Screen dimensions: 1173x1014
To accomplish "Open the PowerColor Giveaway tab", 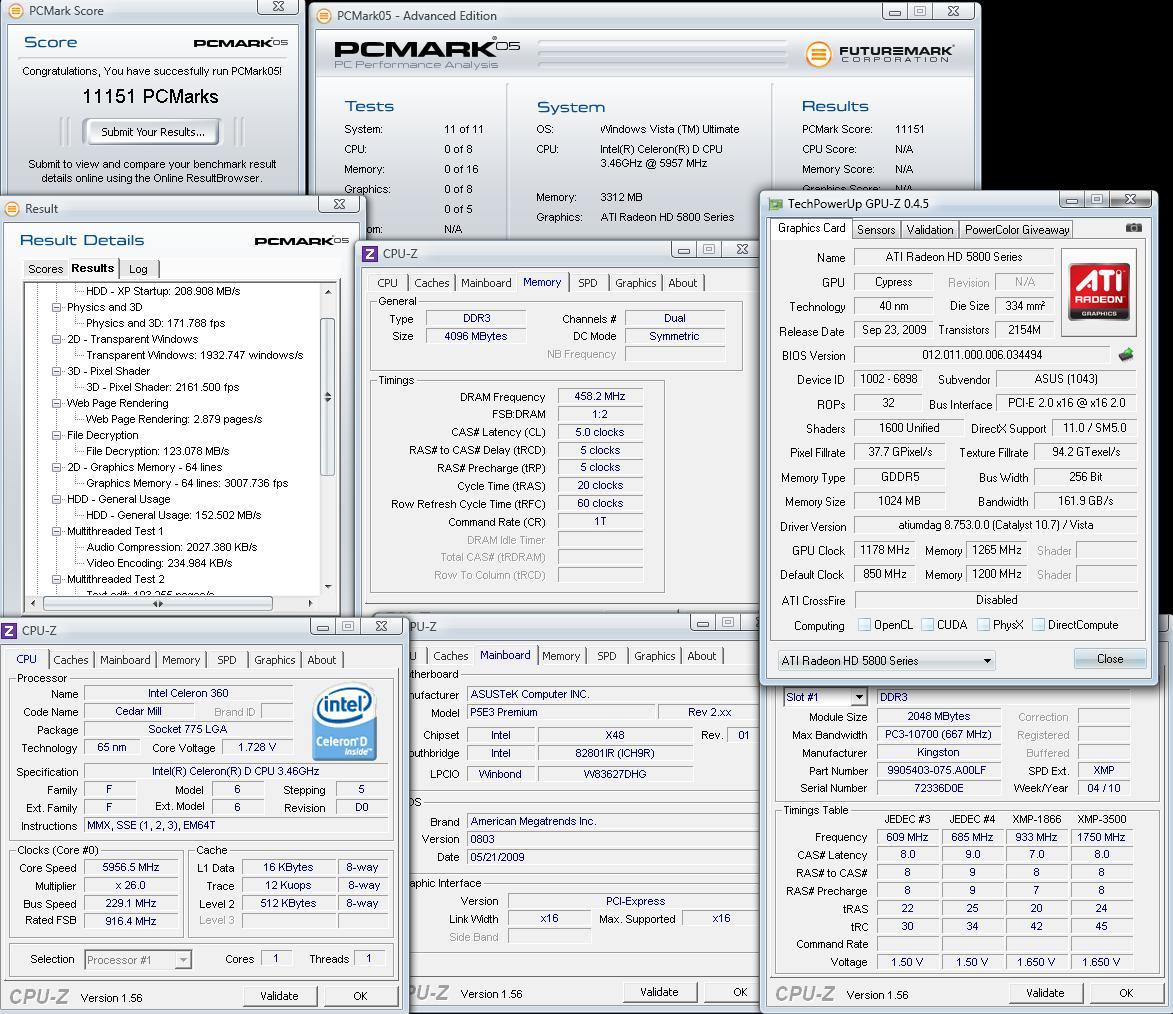I will (x=1017, y=230).
